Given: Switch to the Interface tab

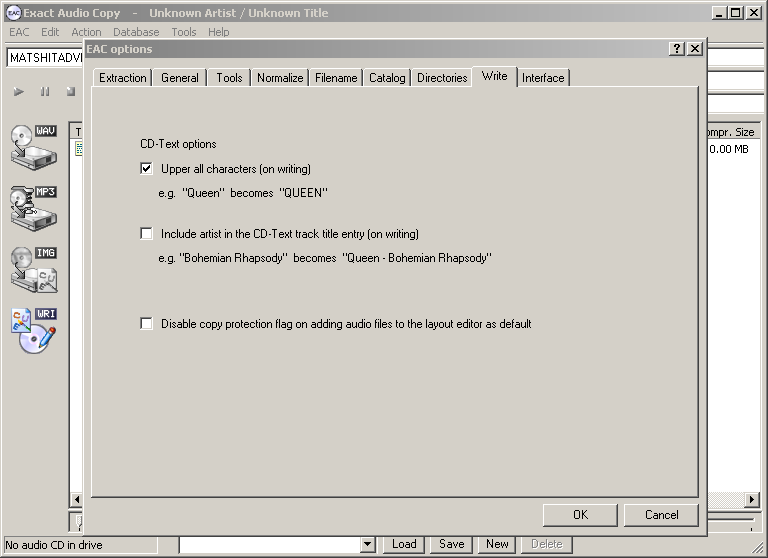Looking at the screenshot, I should (543, 78).
